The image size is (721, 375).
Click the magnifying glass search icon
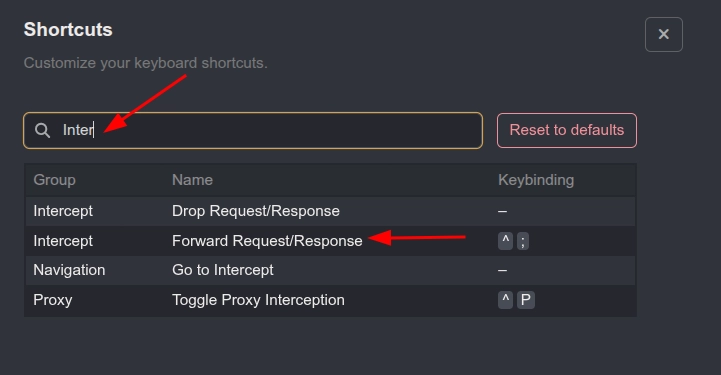click(x=42, y=131)
